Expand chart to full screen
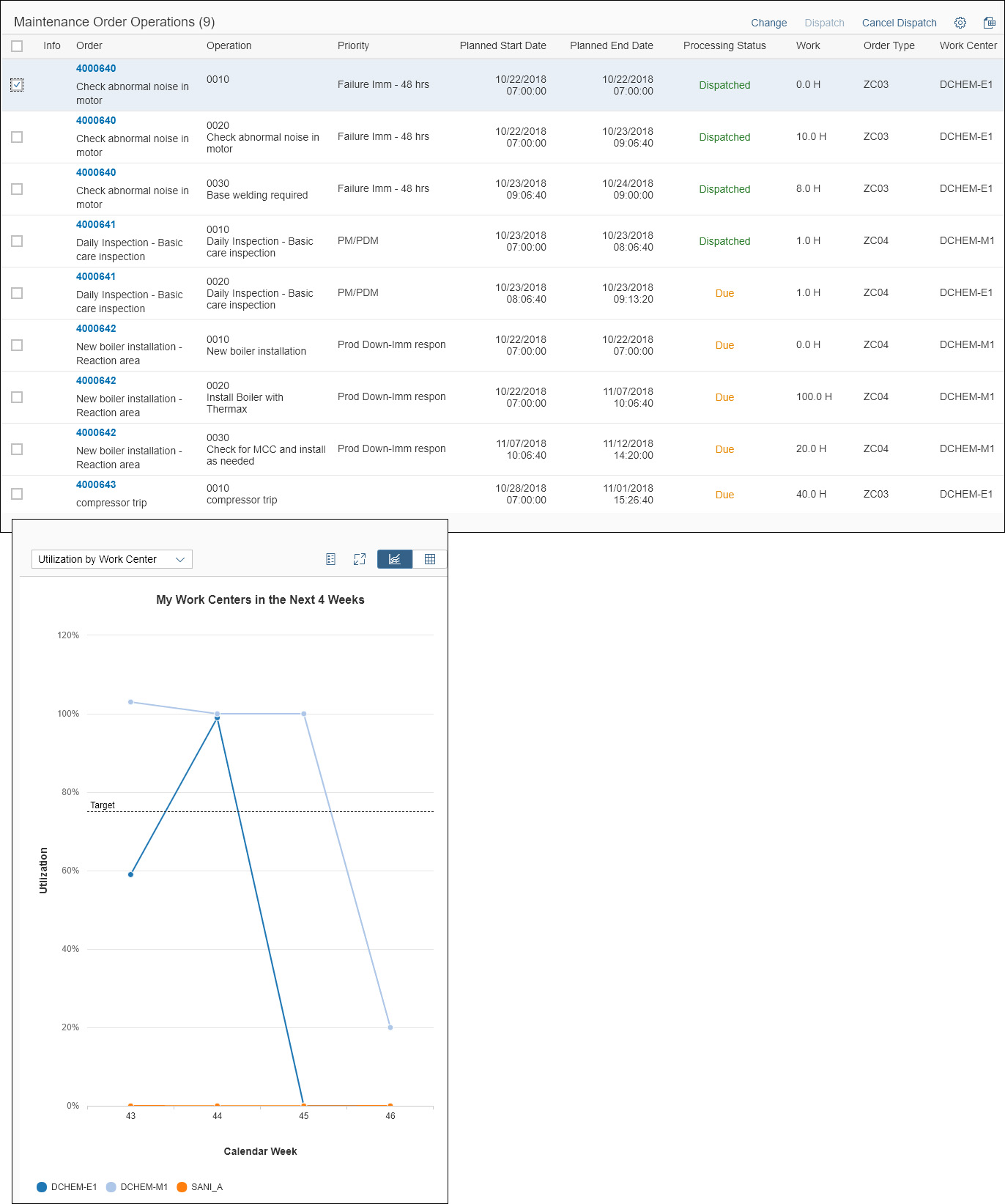Screen dimensions: 1005x1204 tap(360, 559)
